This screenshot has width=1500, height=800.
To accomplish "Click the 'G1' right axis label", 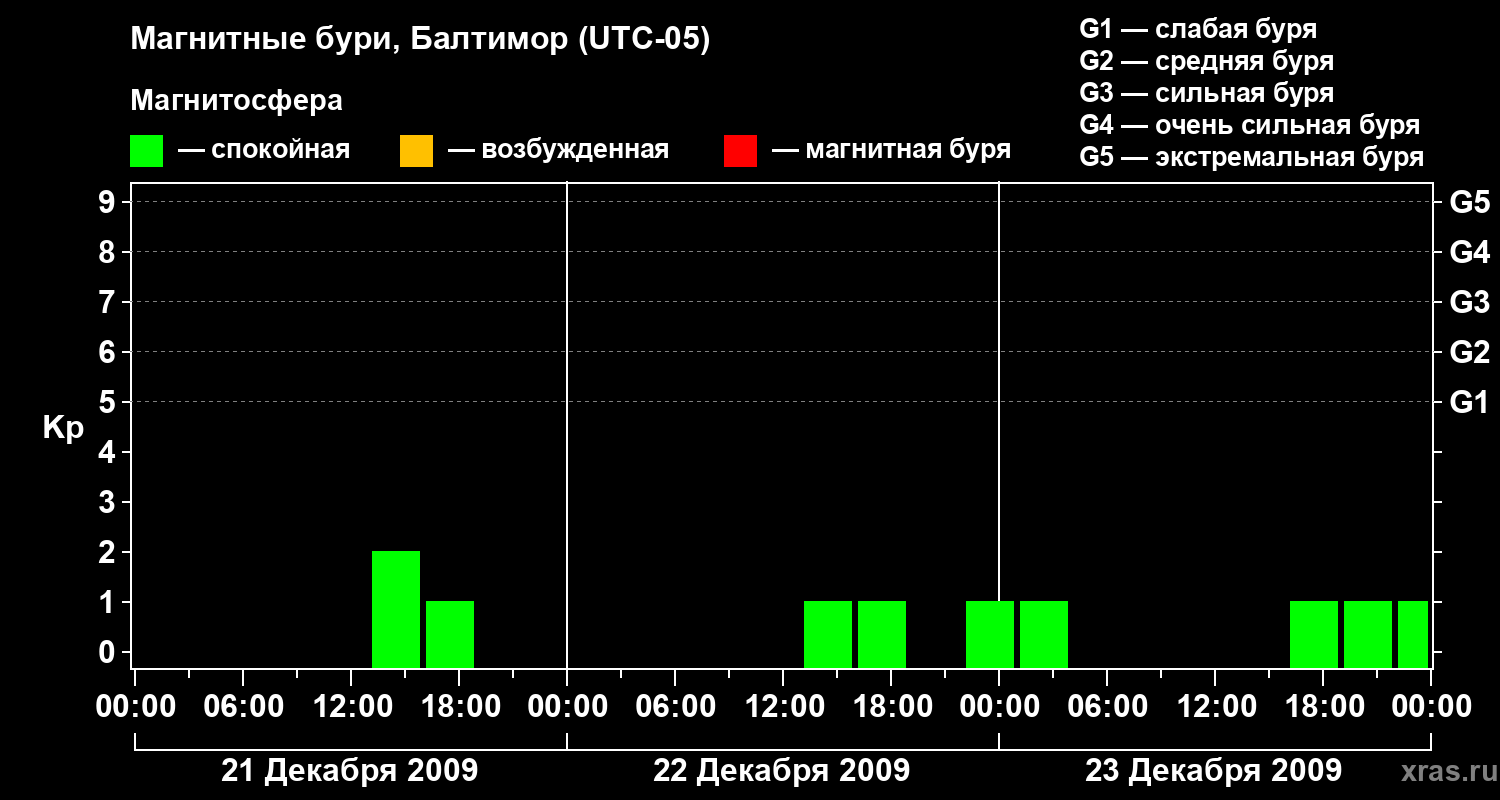I will click(1470, 402).
